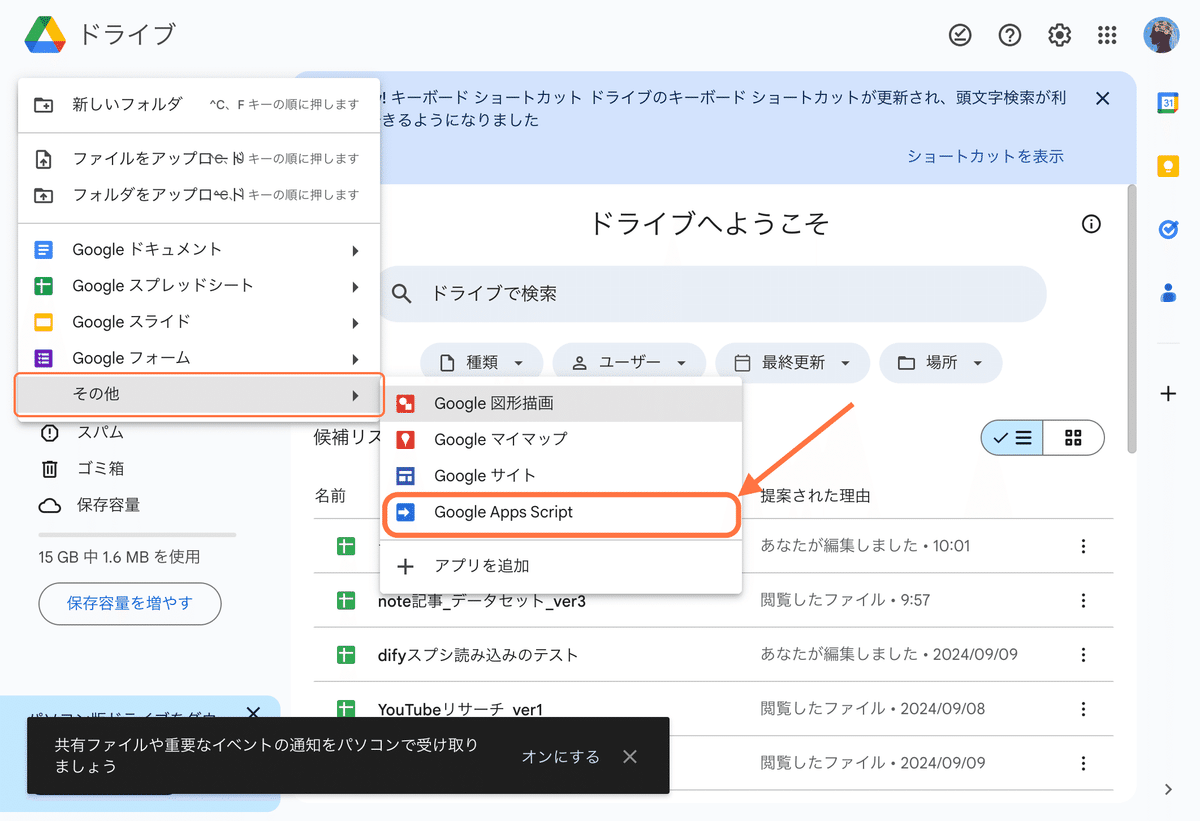Close the keyboard shortcut banner
Screen dimensions: 1200x821
click(1103, 98)
